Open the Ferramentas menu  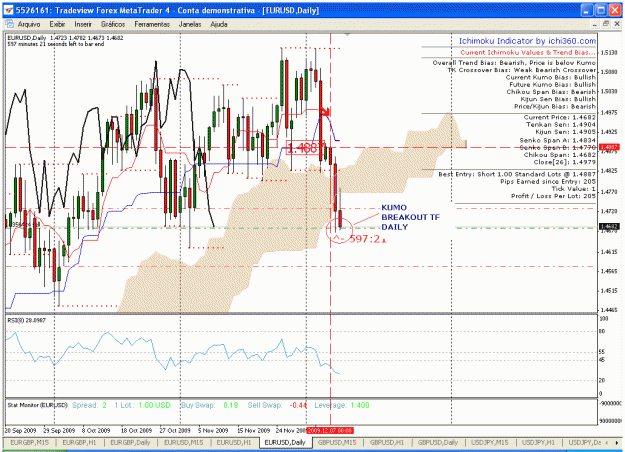(152, 24)
